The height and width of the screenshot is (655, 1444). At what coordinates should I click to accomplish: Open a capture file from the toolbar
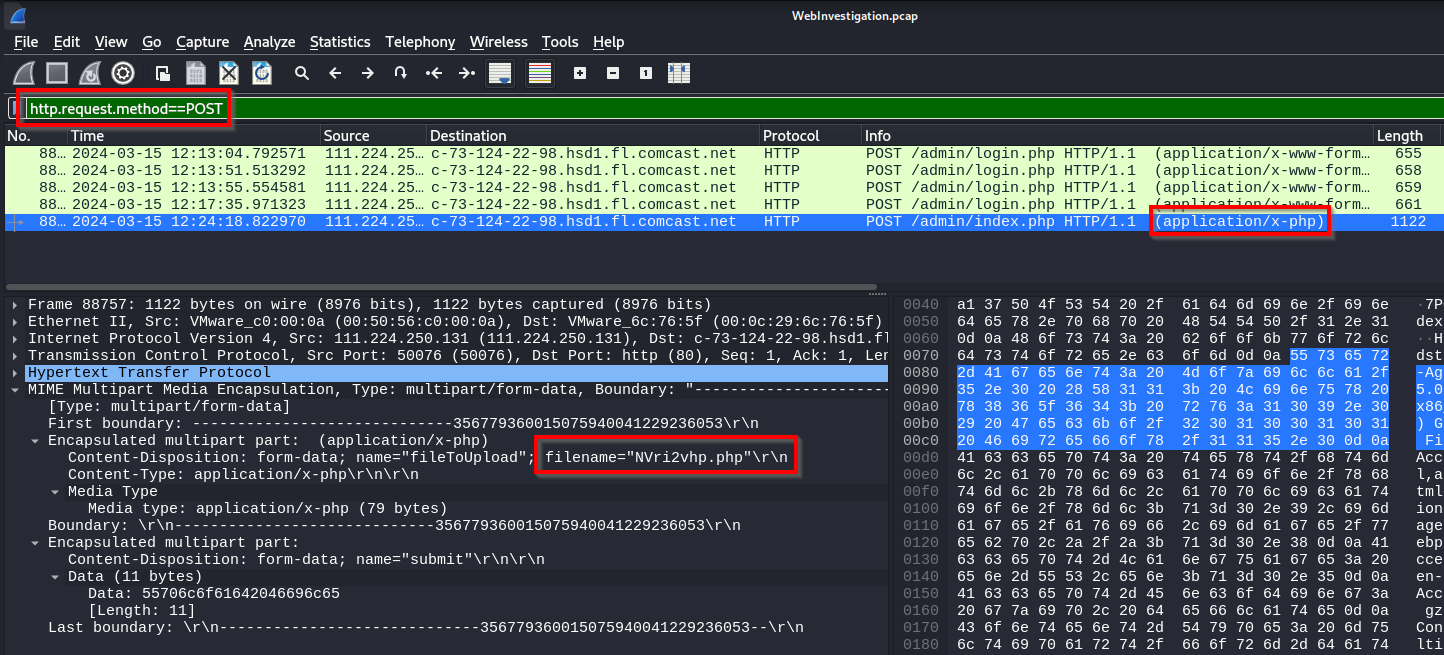point(162,73)
